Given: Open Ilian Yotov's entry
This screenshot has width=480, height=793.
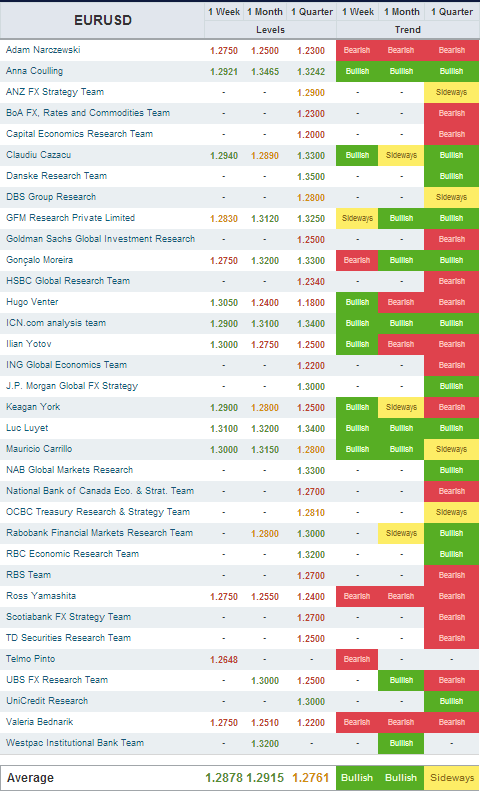Looking at the screenshot, I should [29, 344].
